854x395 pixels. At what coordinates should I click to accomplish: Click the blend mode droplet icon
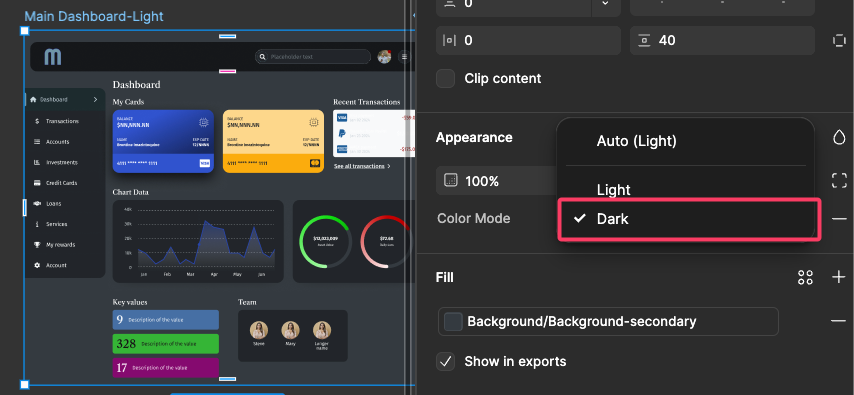[x=839, y=137]
